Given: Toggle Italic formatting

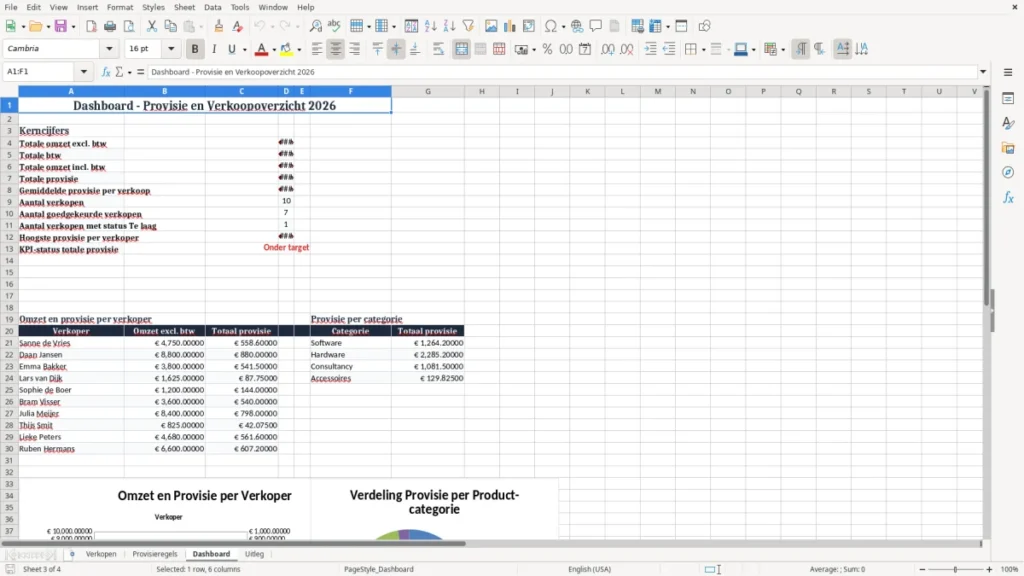Looking at the screenshot, I should pyautogui.click(x=214, y=49).
